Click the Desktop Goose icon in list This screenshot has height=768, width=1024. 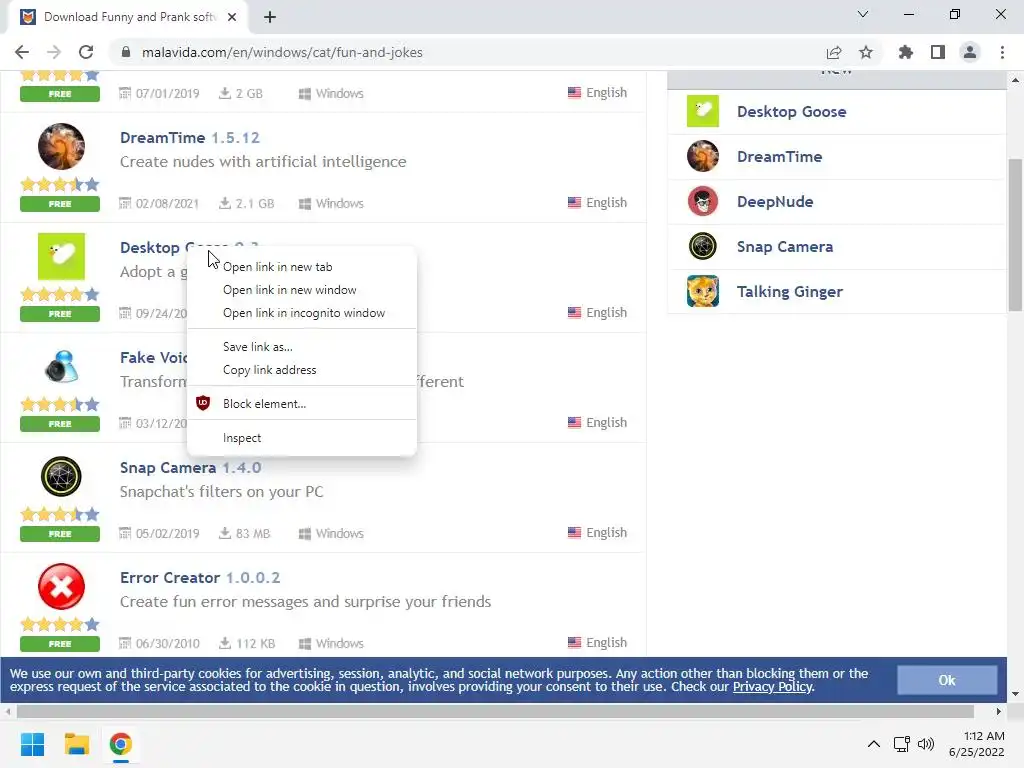(x=61, y=256)
